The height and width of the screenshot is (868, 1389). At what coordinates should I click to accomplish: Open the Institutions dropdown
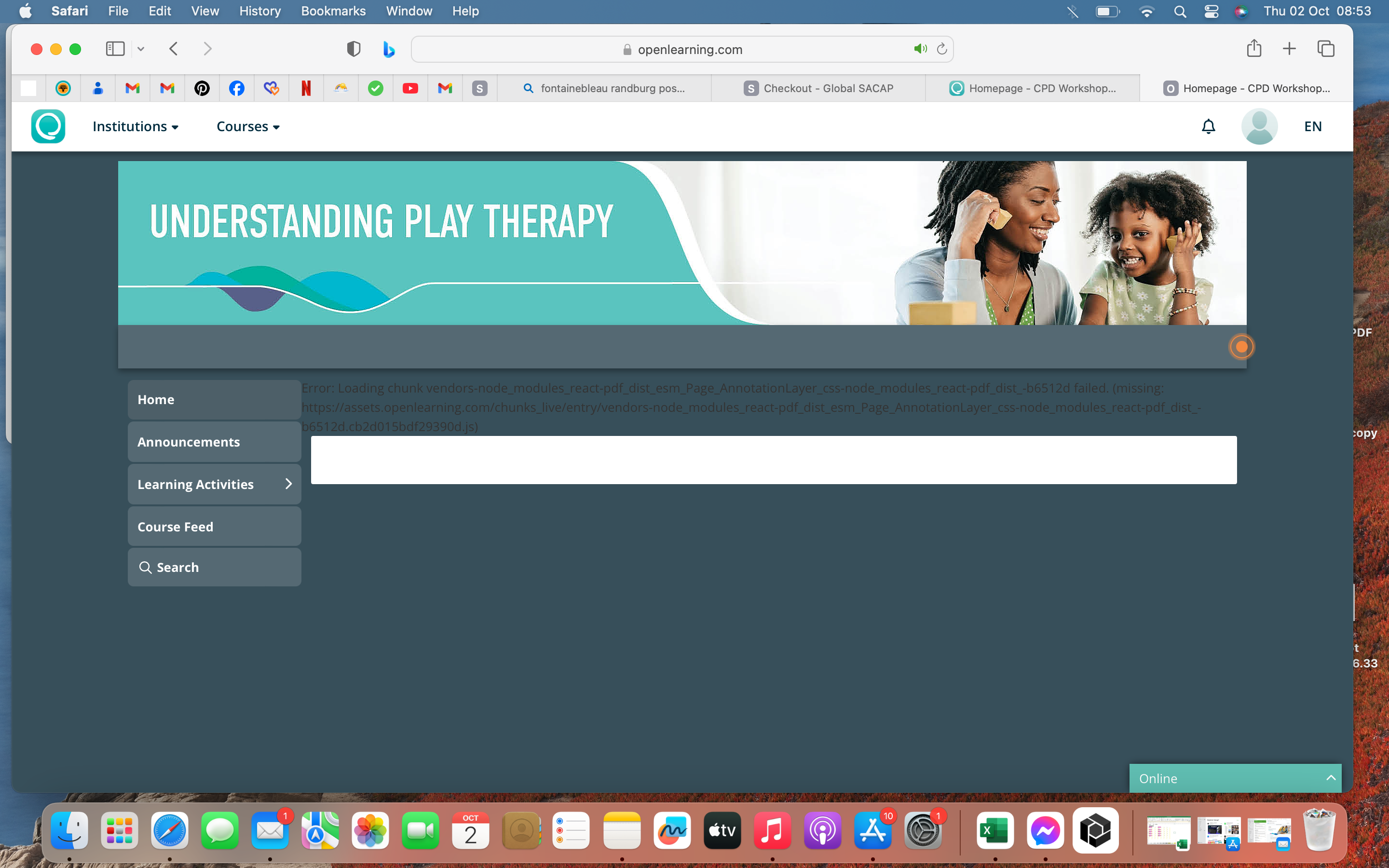pyautogui.click(x=136, y=126)
